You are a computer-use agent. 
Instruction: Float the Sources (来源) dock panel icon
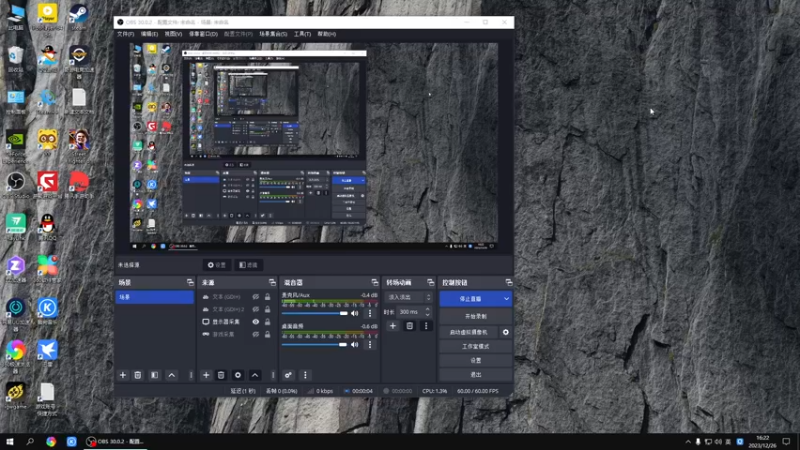click(272, 282)
